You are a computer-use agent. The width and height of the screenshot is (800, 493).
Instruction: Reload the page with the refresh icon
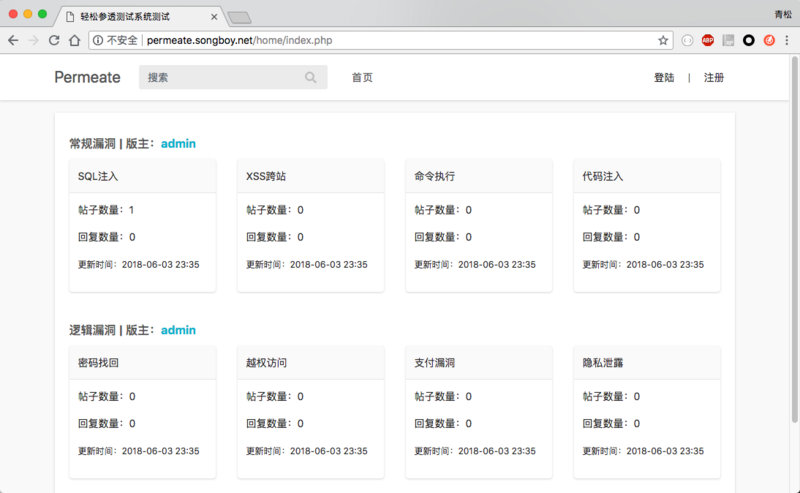pos(54,40)
